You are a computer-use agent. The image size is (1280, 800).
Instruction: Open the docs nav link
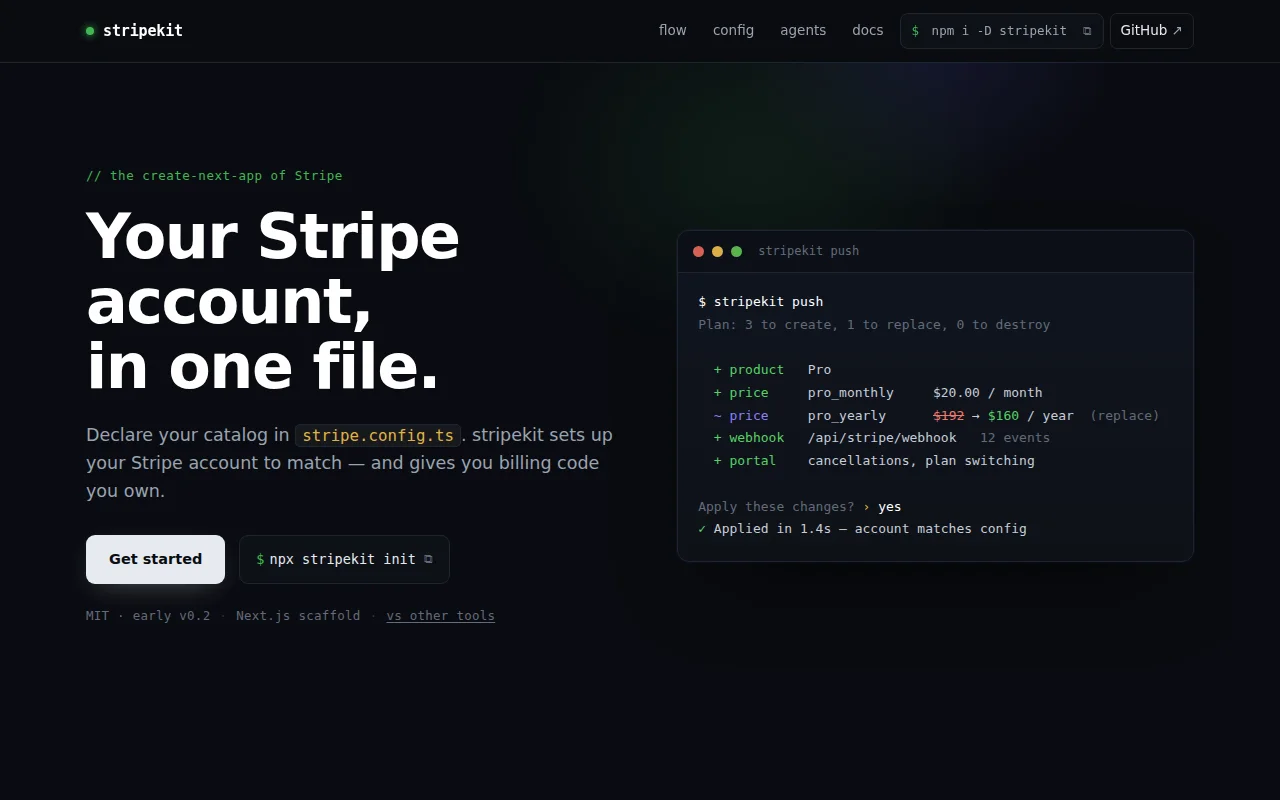[x=868, y=30]
